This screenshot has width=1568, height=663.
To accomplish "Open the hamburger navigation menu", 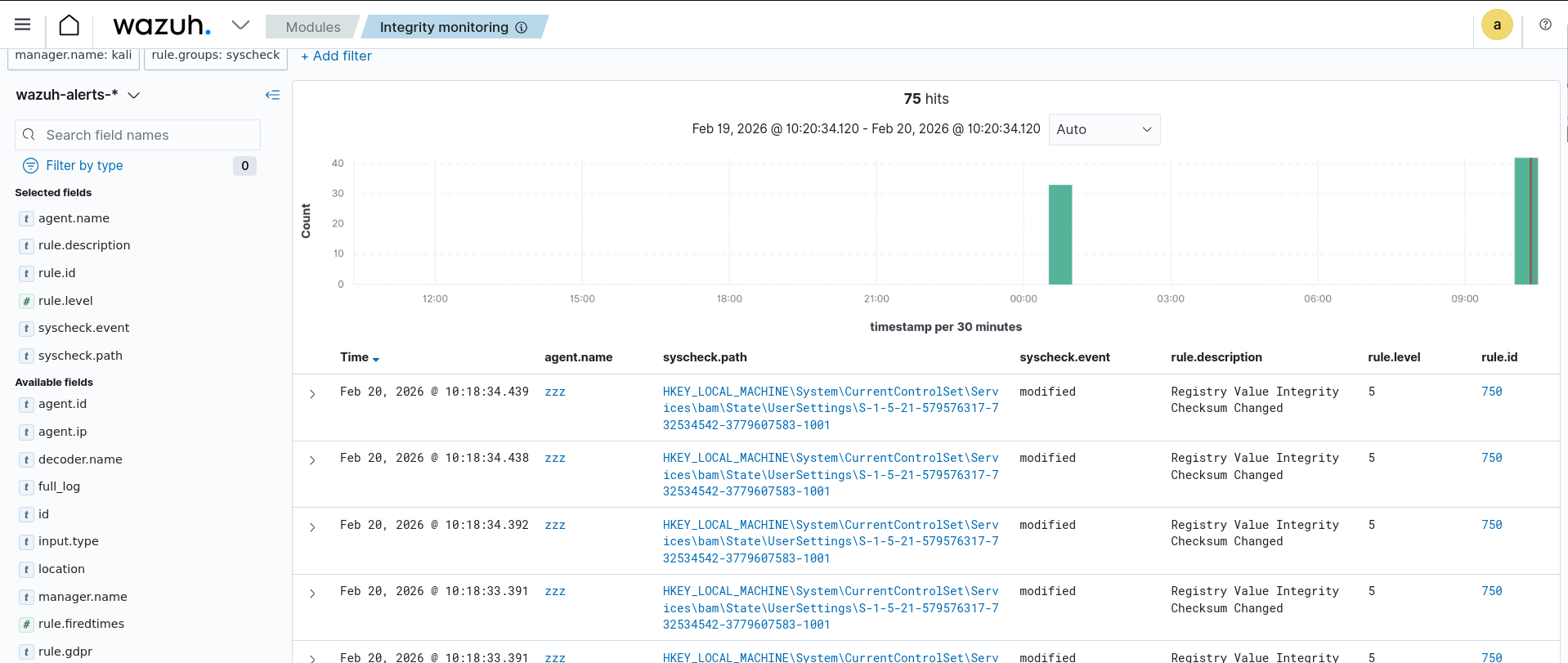I will [x=22, y=25].
